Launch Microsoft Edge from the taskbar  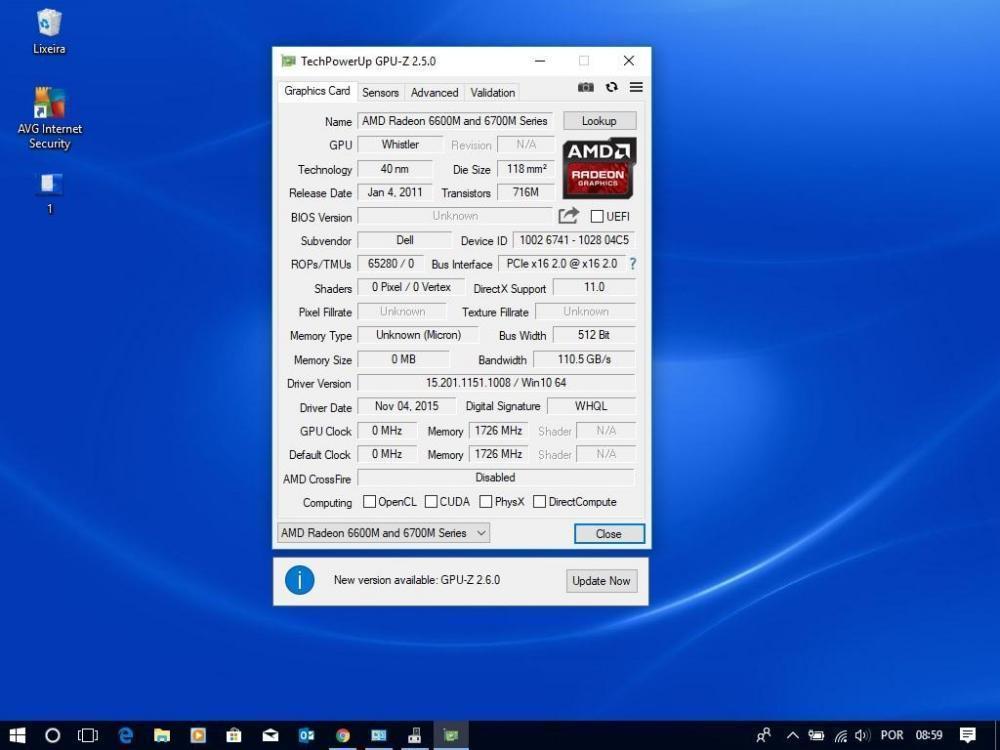pos(126,735)
